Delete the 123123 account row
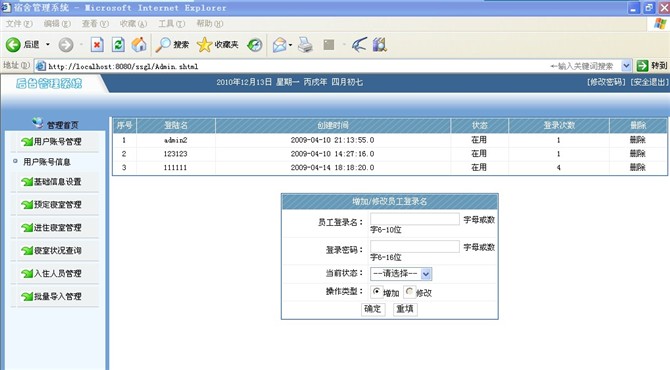670x370 pixels. click(638, 153)
